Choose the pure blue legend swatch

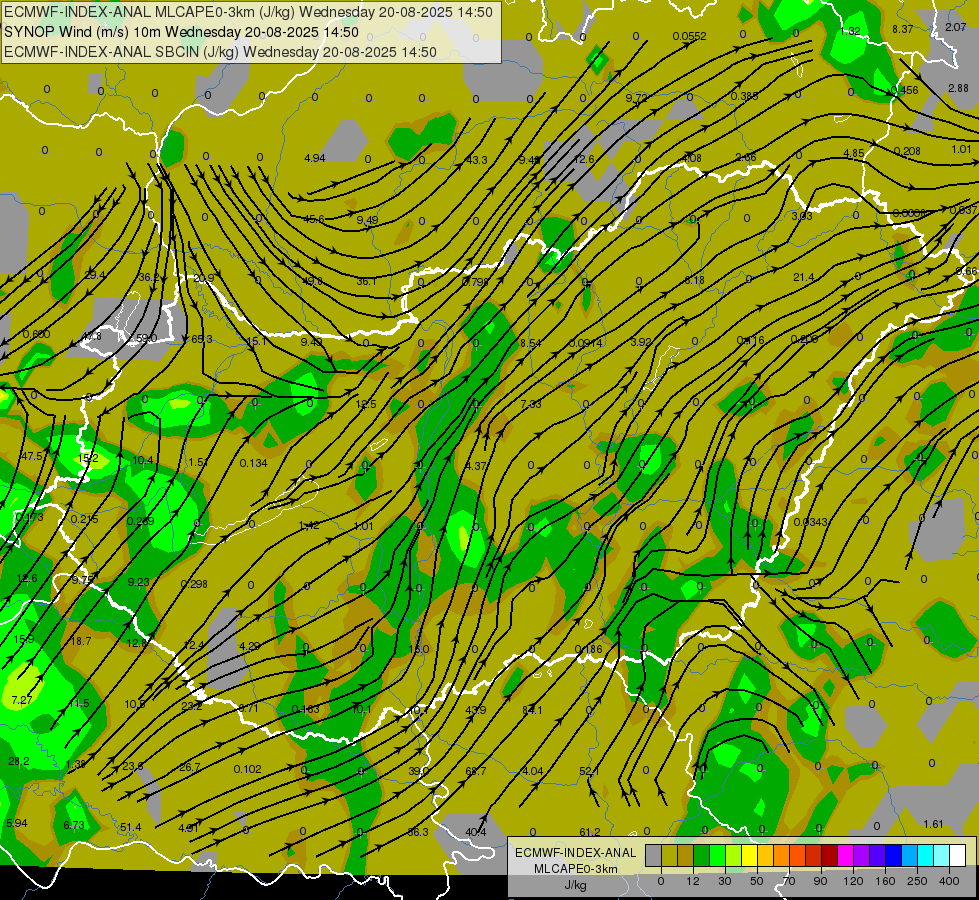tap(893, 856)
